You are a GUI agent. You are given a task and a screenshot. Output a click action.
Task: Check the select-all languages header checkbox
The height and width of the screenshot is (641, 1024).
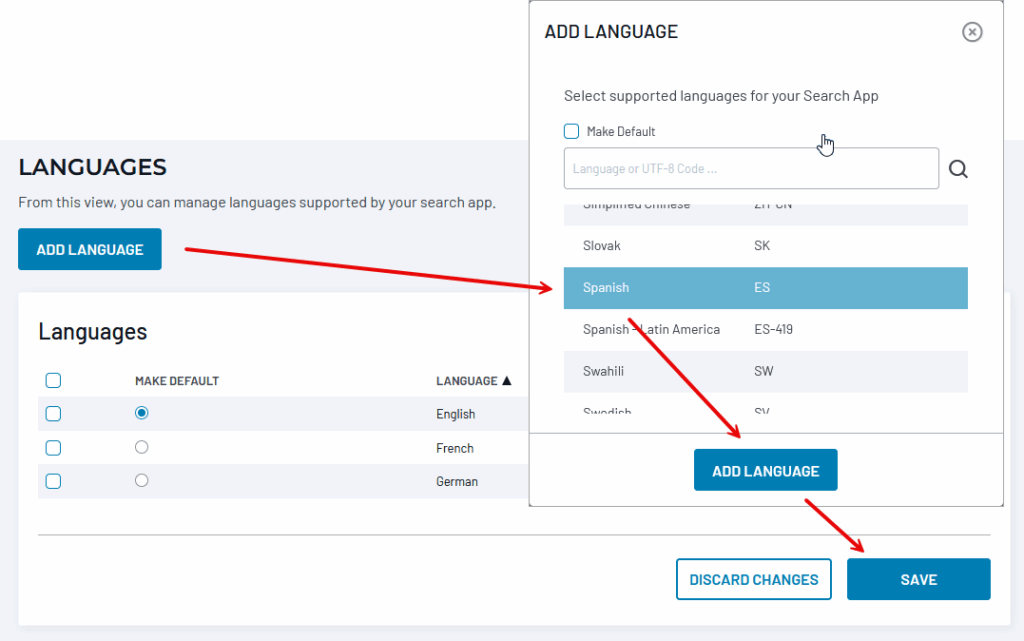click(x=54, y=380)
